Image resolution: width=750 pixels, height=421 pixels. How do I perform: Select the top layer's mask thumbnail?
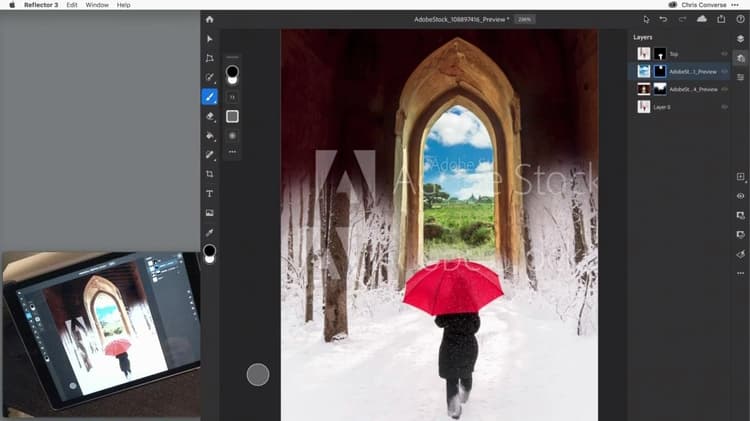click(x=660, y=54)
